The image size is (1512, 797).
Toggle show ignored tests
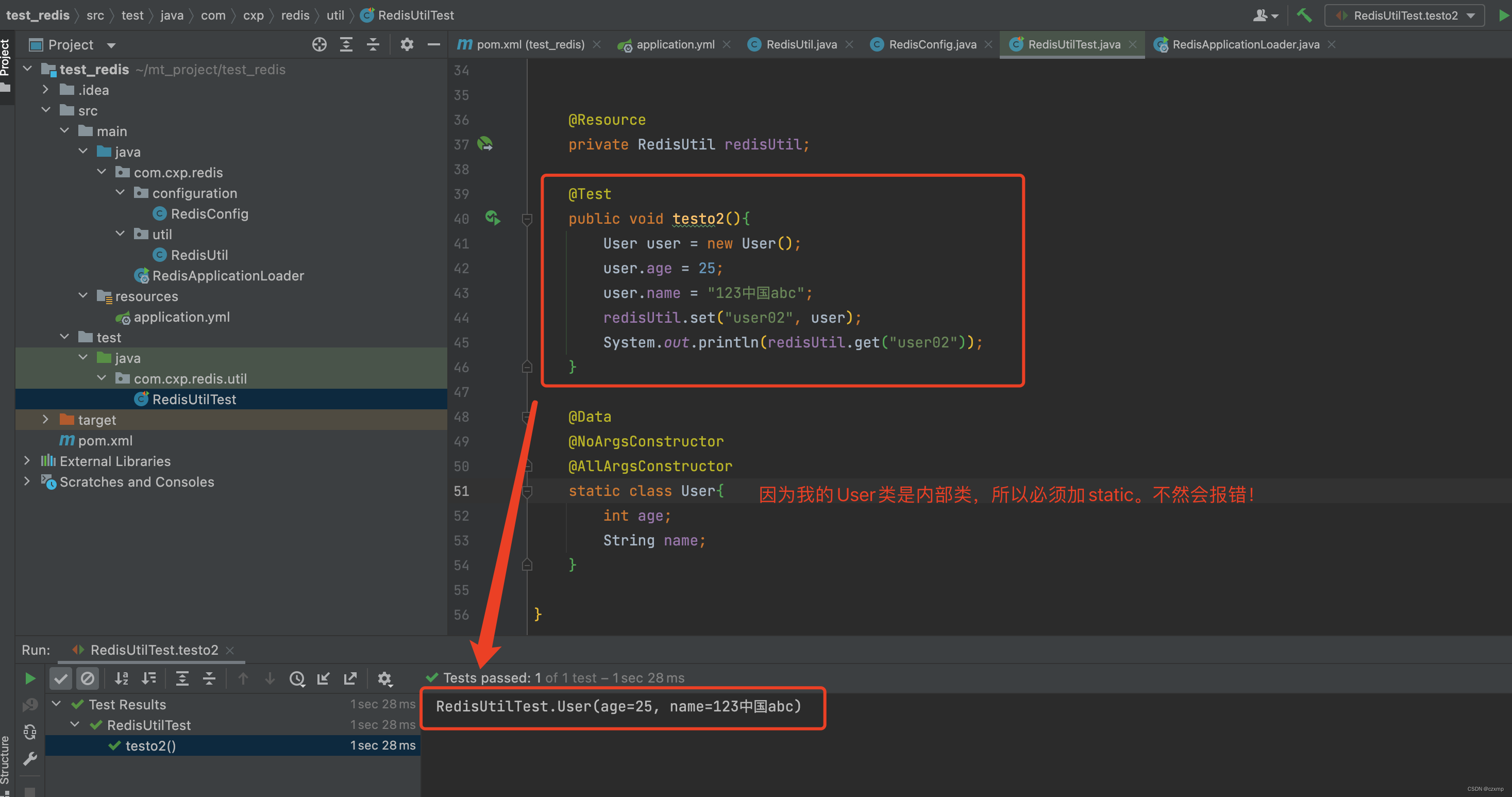(88, 679)
